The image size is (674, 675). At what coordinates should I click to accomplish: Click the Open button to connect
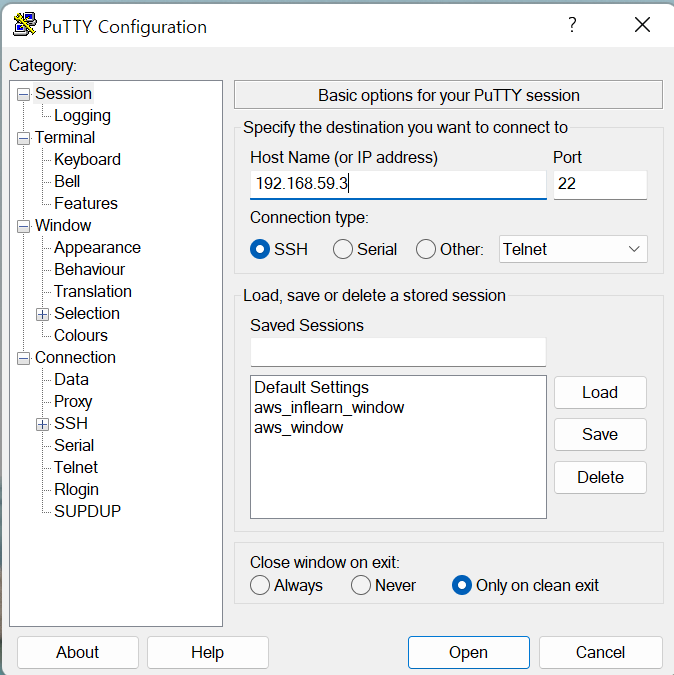[469, 653]
